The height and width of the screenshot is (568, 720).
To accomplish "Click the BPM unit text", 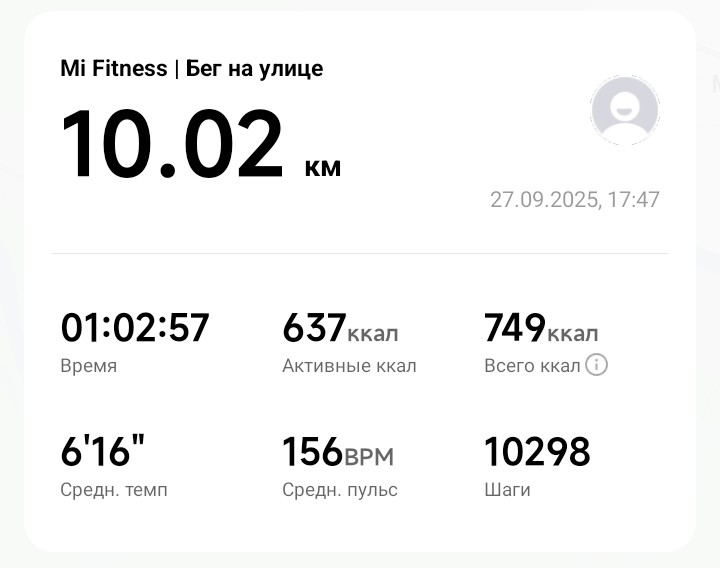I will pyautogui.click(x=369, y=457).
